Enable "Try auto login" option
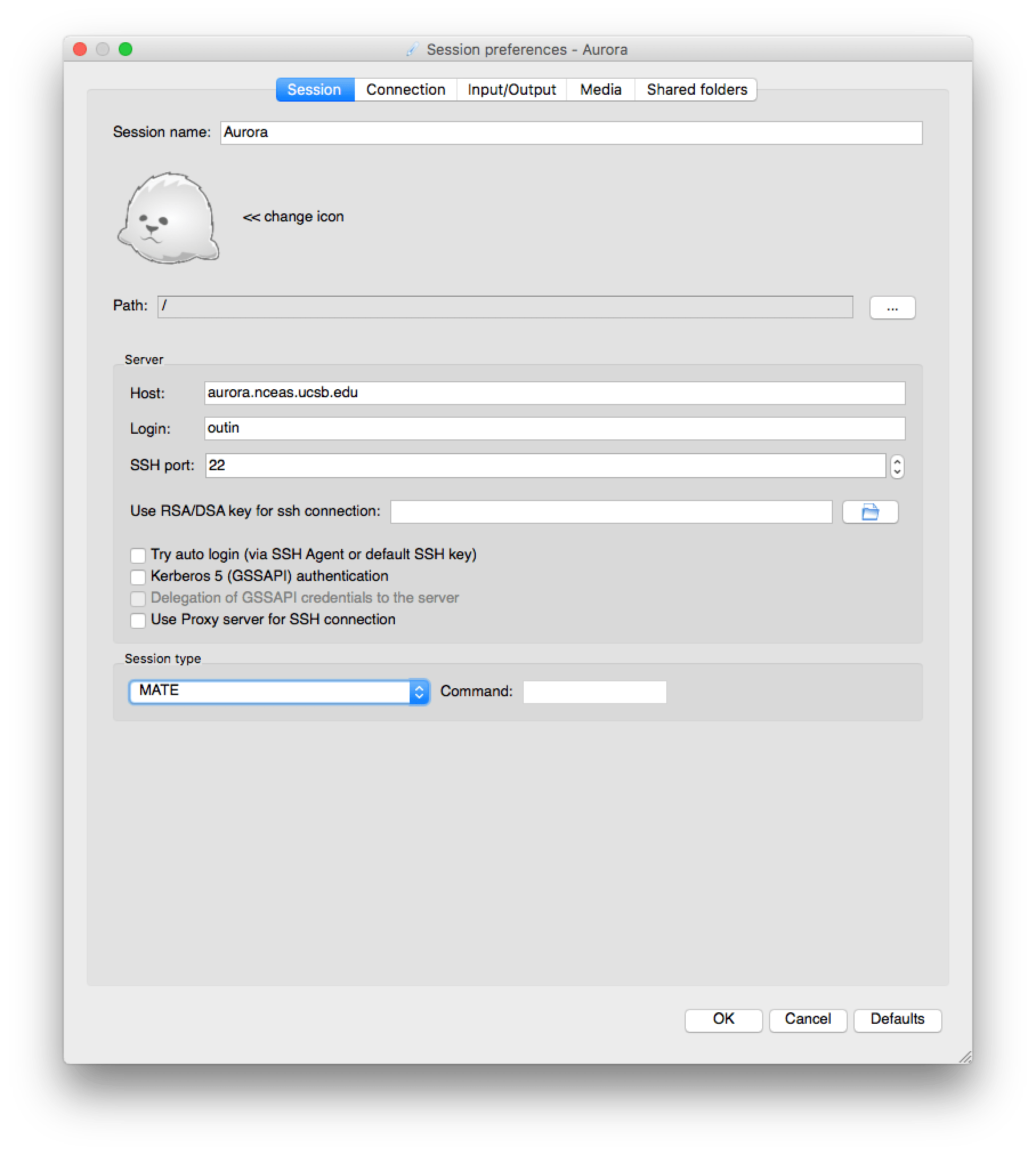1036x1155 pixels. tap(138, 555)
